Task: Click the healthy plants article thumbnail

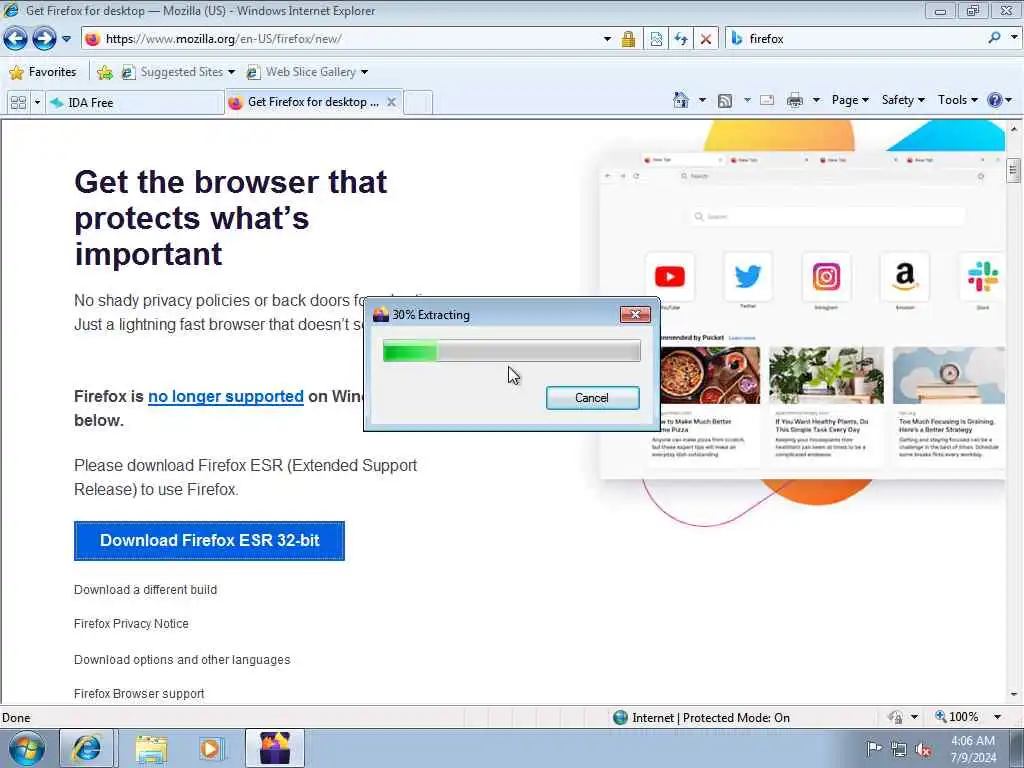Action: 826,375
